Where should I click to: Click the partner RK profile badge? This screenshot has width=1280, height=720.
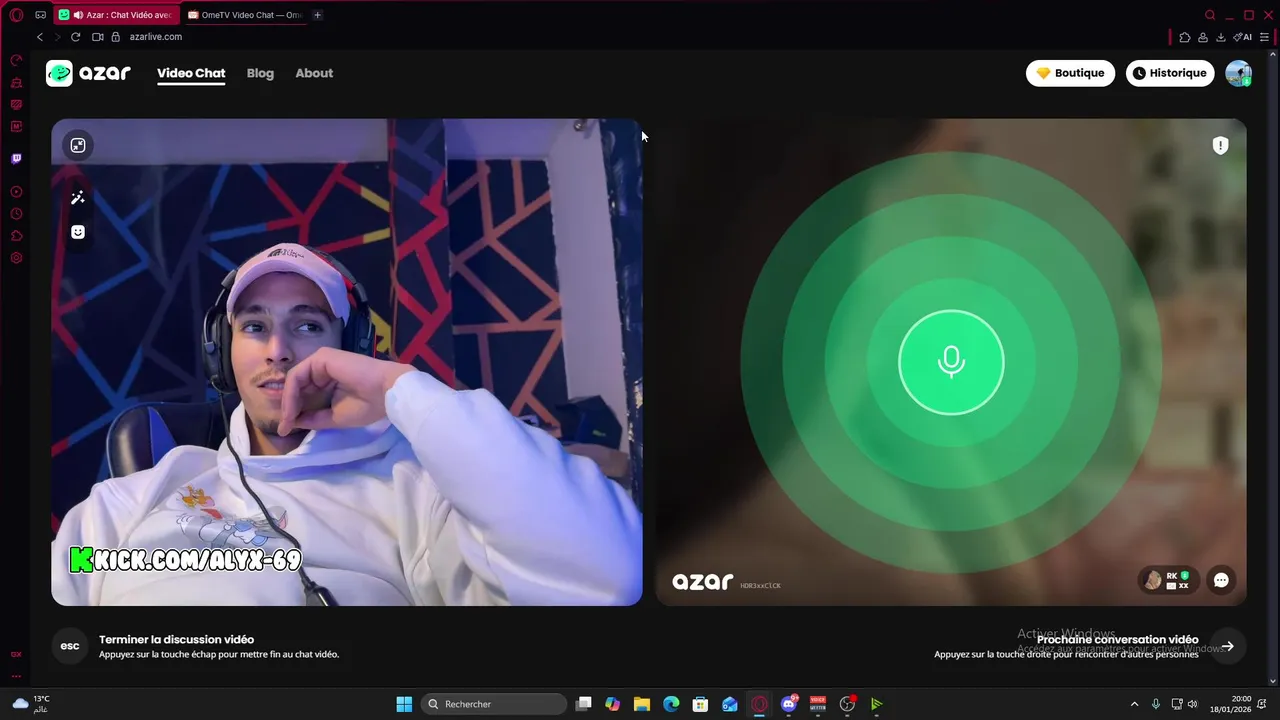pos(1168,580)
